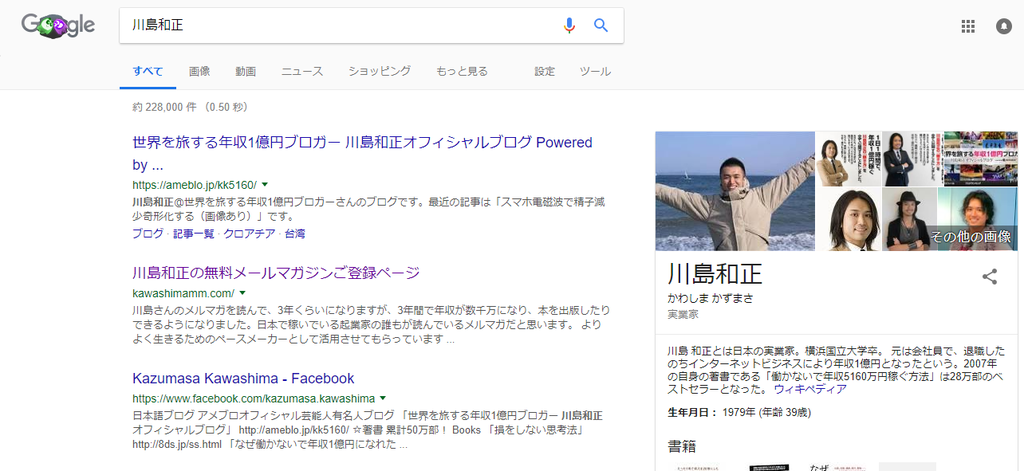
Task: Open the Google apps grid
Action: 968,26
